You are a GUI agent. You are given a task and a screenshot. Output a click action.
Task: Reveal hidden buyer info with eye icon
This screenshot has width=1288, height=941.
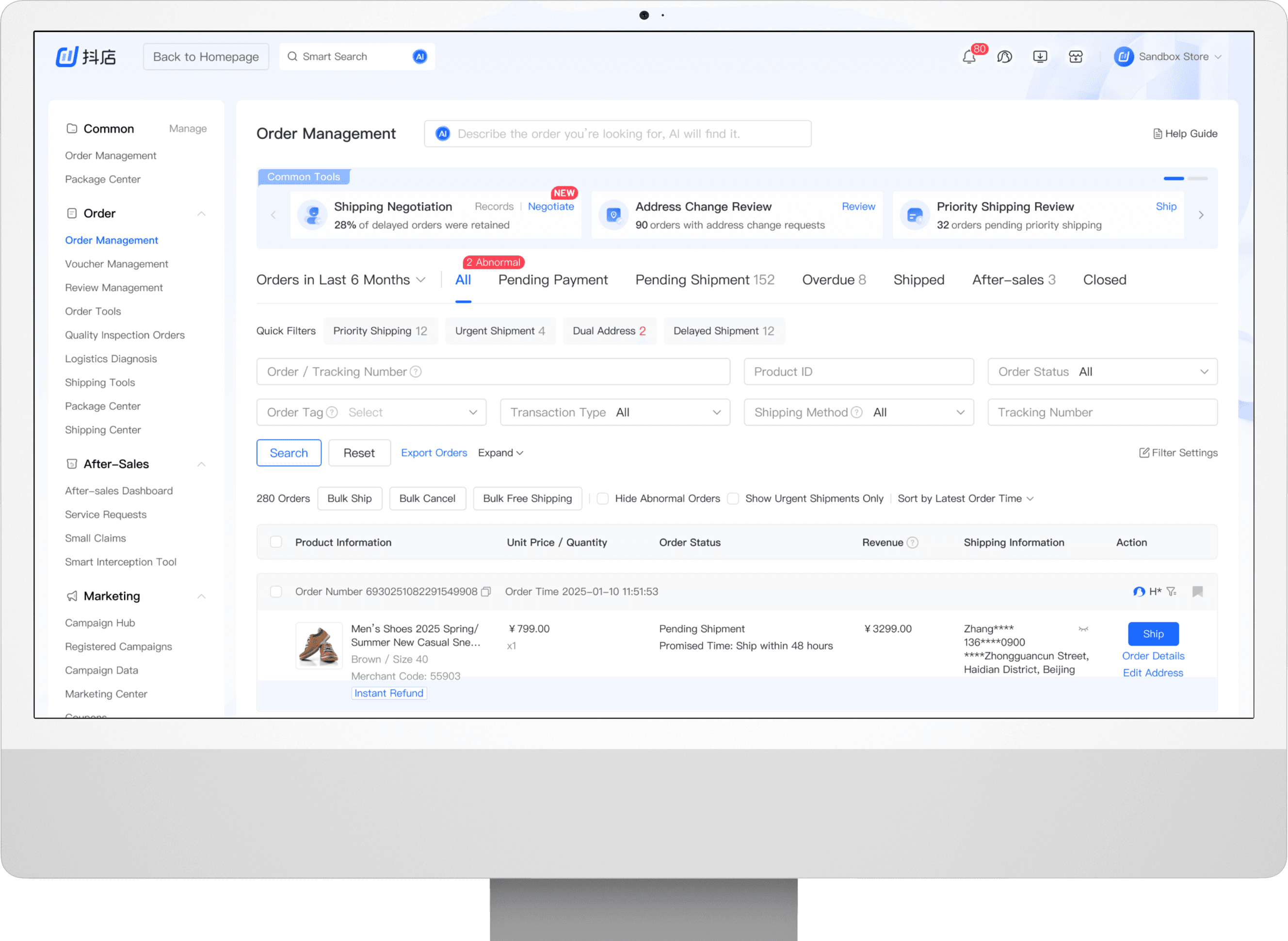coord(1083,630)
